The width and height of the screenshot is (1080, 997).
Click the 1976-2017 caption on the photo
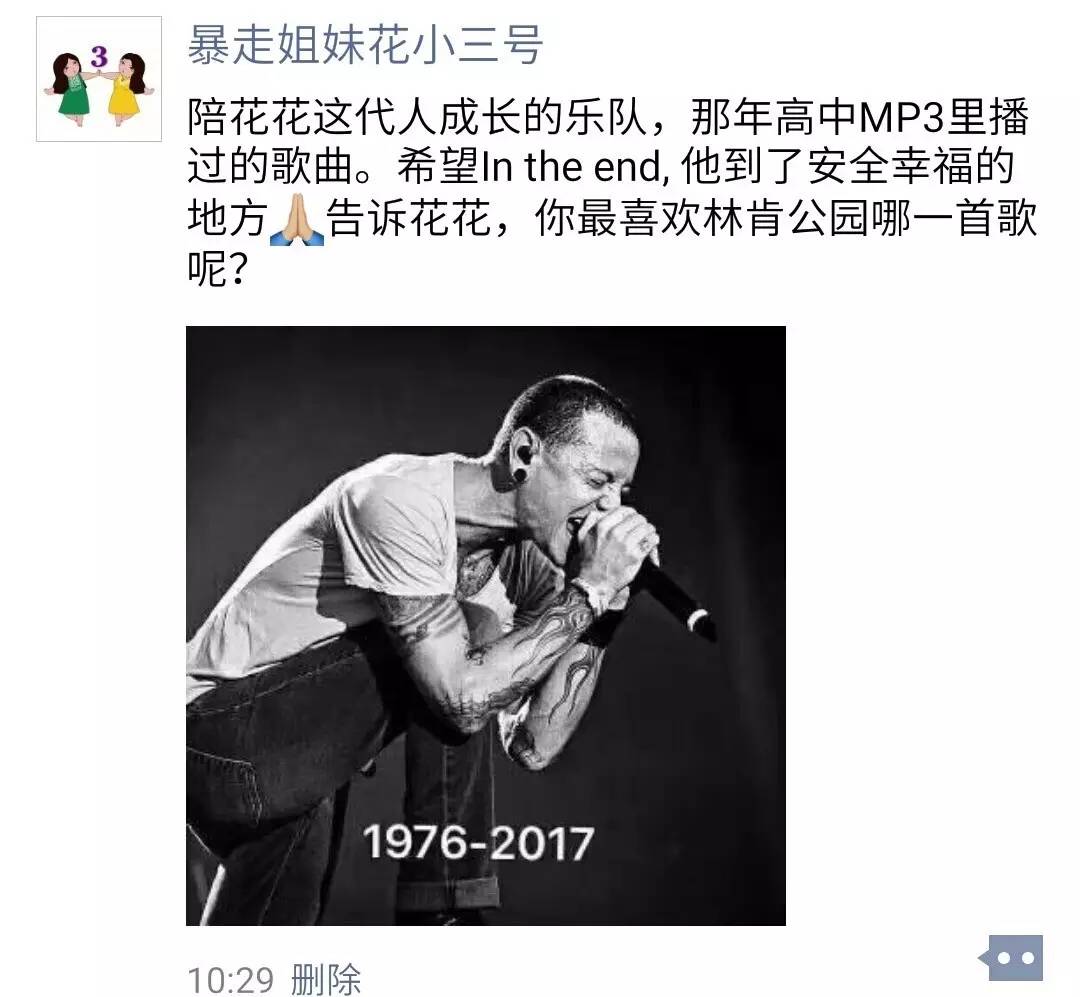pos(477,842)
